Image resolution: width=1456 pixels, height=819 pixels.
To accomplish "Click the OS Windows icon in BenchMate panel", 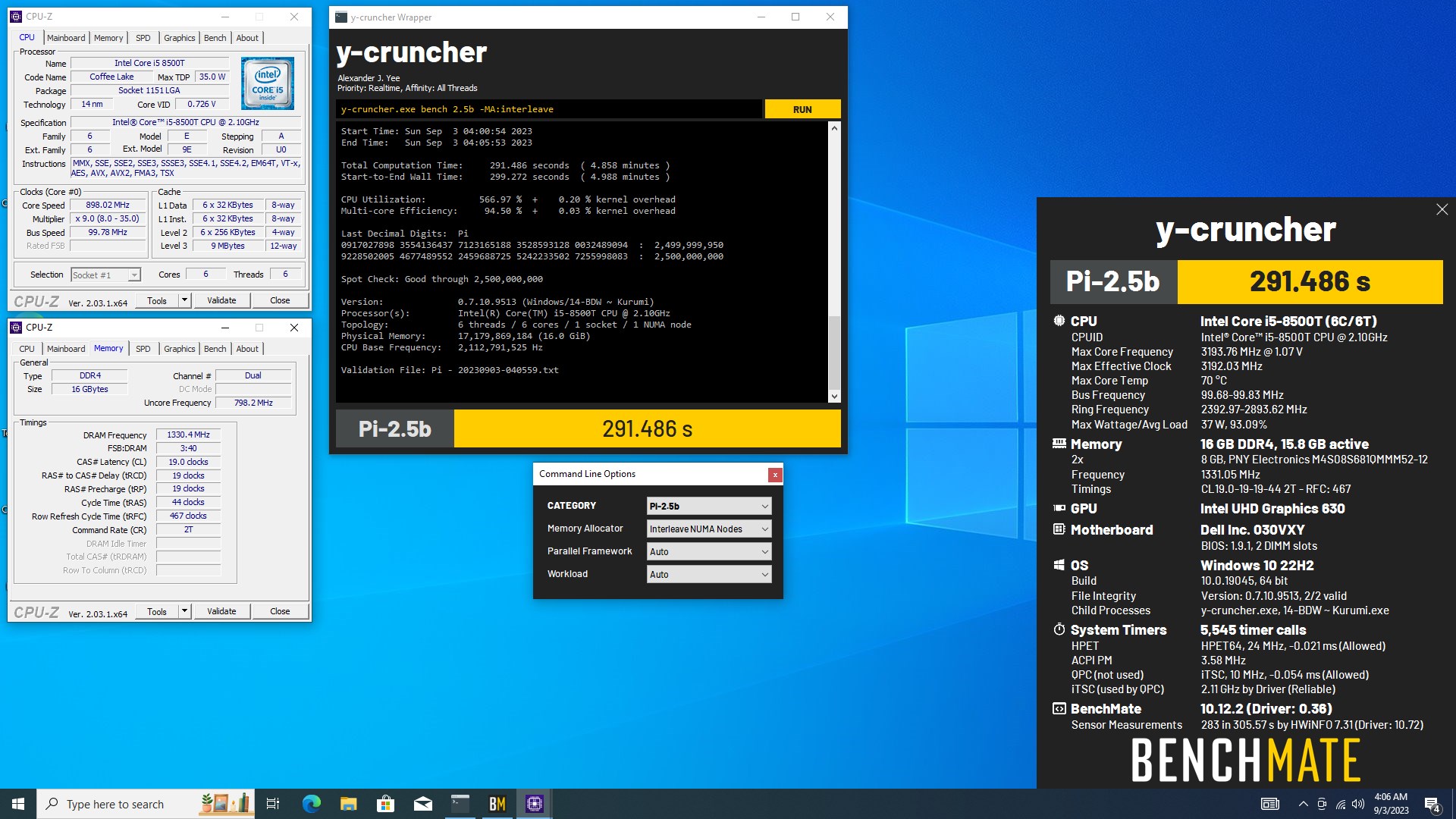I will tap(1059, 565).
